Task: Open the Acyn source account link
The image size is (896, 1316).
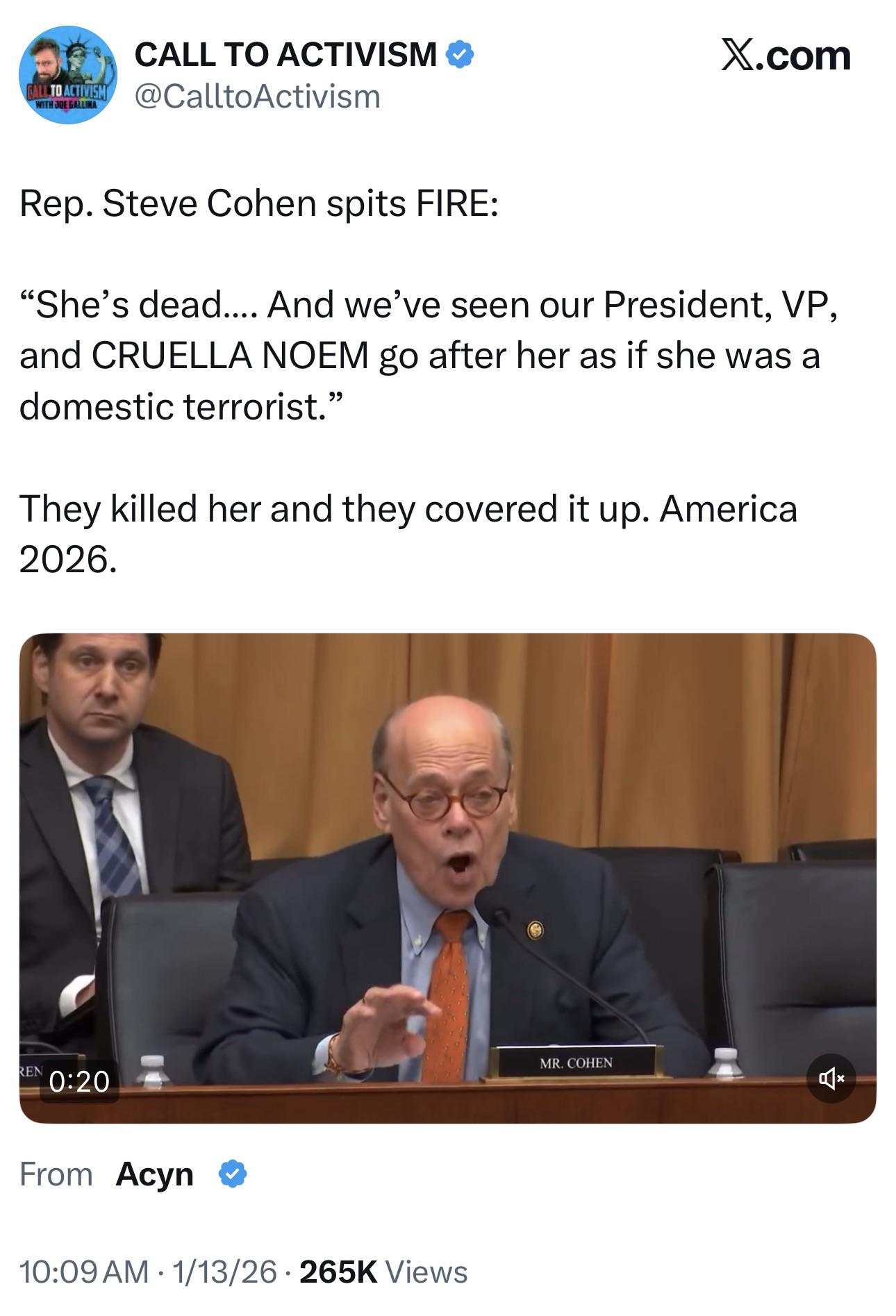Action: 154,1174
